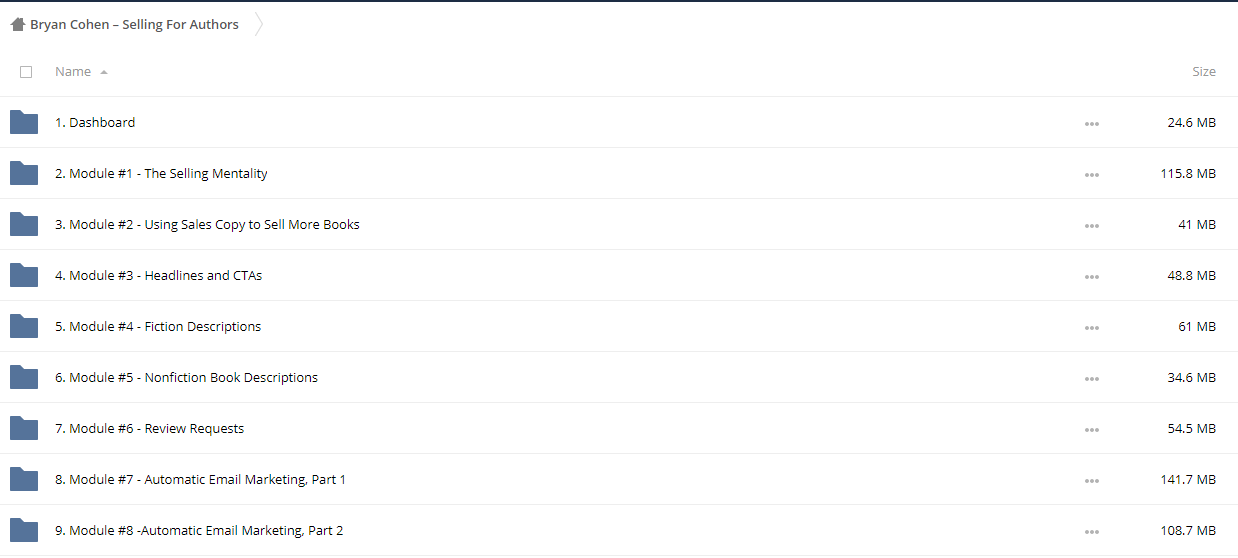The image size is (1238, 558).
Task: Click folder icon of Module #7 Email Marketing Part 1
Action: click(24, 479)
